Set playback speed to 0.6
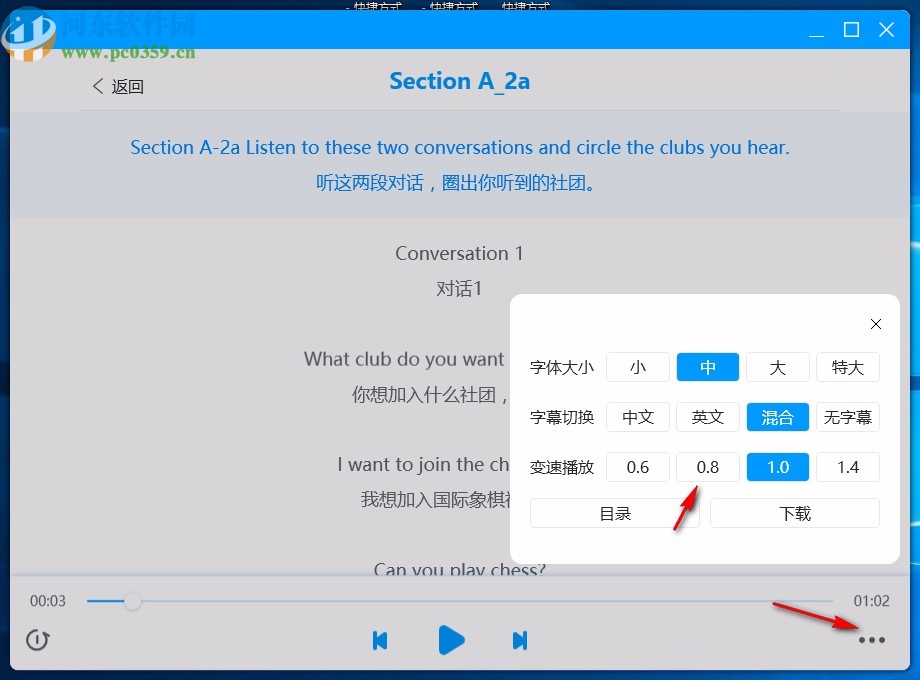The width and height of the screenshot is (920, 680). pos(637,467)
